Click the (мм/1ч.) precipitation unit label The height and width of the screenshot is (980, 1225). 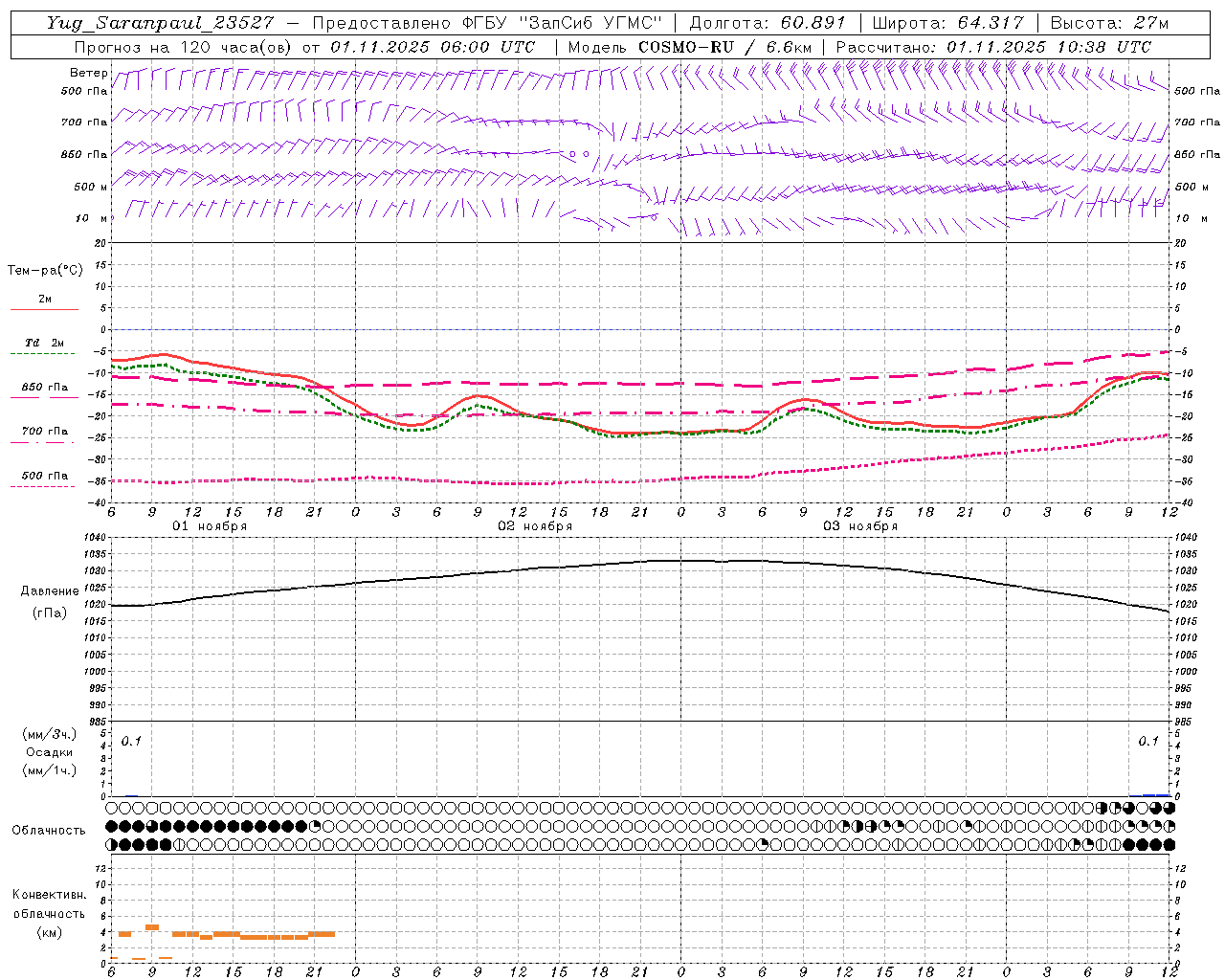(49, 770)
